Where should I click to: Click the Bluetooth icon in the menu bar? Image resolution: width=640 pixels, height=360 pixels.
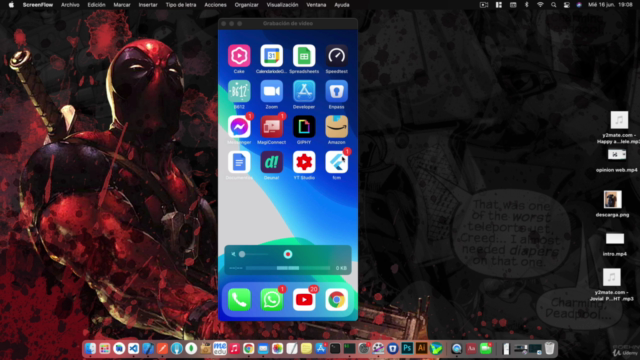point(527,5)
